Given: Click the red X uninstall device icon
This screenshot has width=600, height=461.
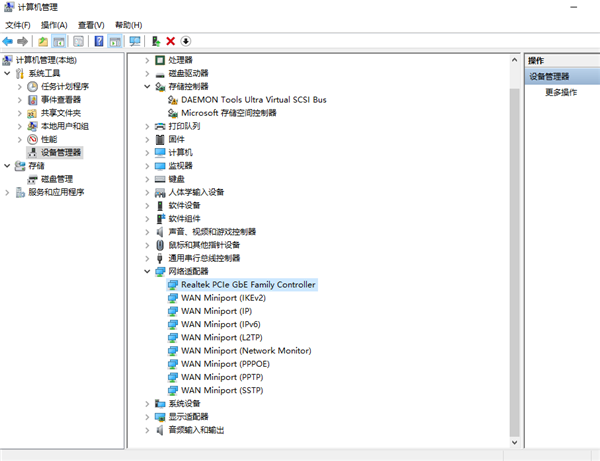Looking at the screenshot, I should pyautogui.click(x=170, y=41).
